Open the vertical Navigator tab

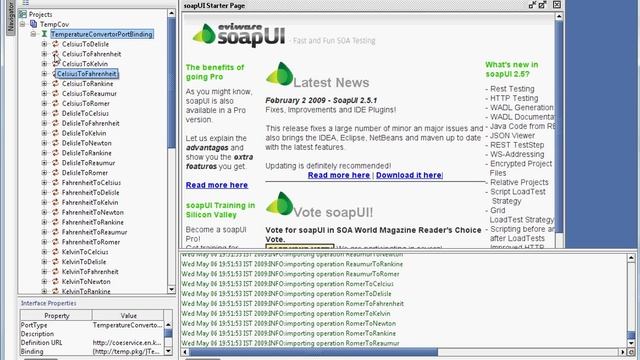click(x=11, y=18)
